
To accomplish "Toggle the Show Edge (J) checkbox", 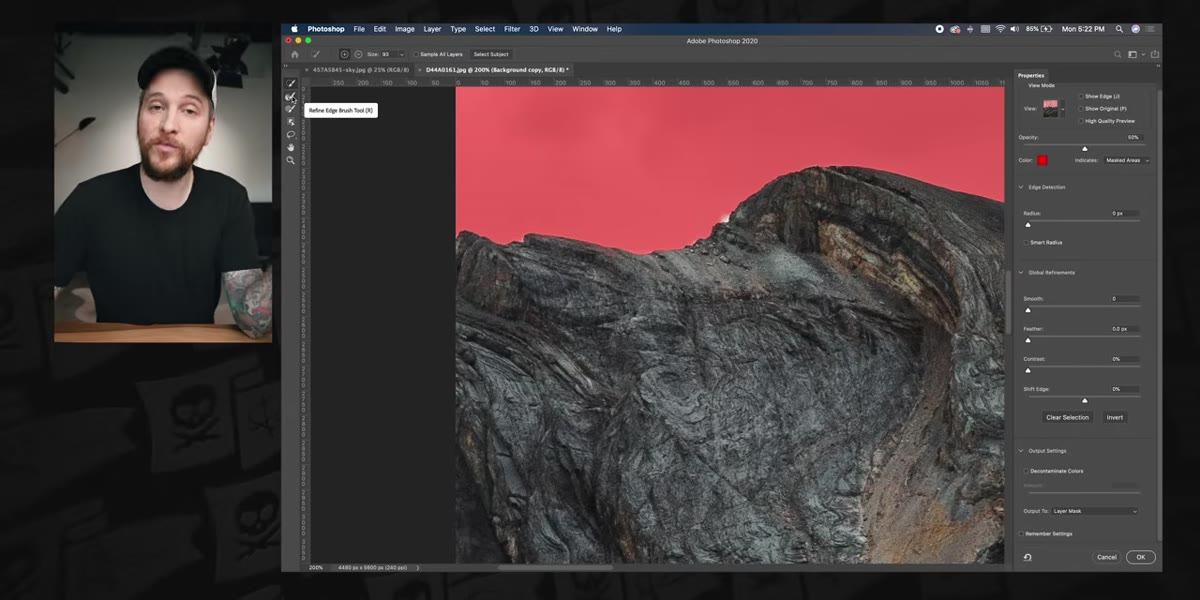I will tap(1081, 96).
